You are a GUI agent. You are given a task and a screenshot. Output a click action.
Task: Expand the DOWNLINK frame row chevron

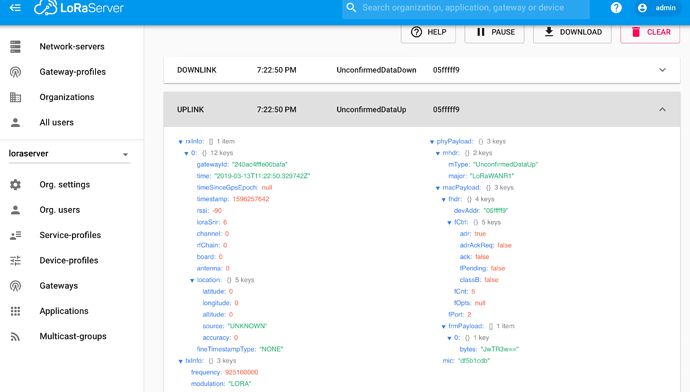coord(662,70)
